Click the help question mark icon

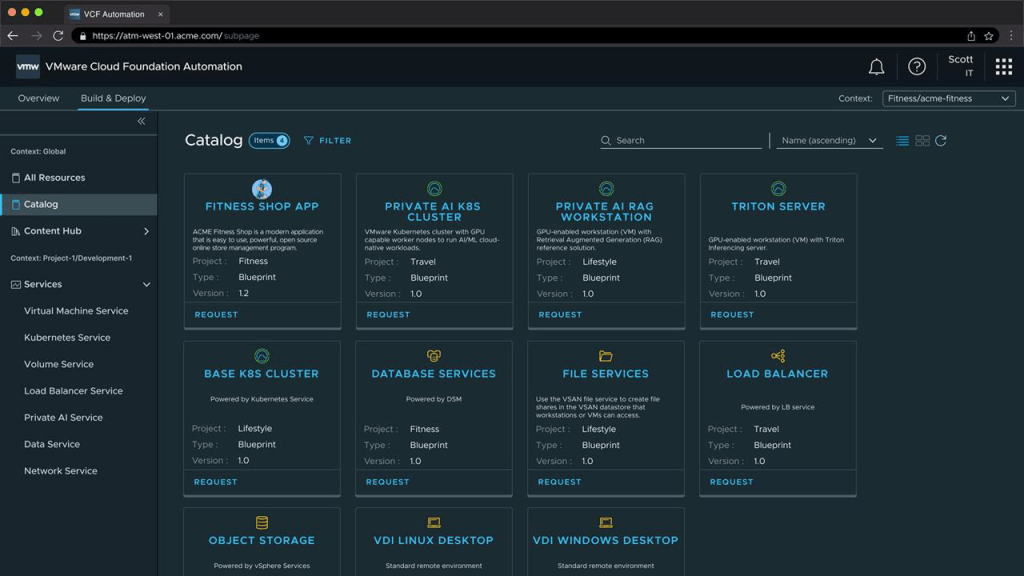916,67
